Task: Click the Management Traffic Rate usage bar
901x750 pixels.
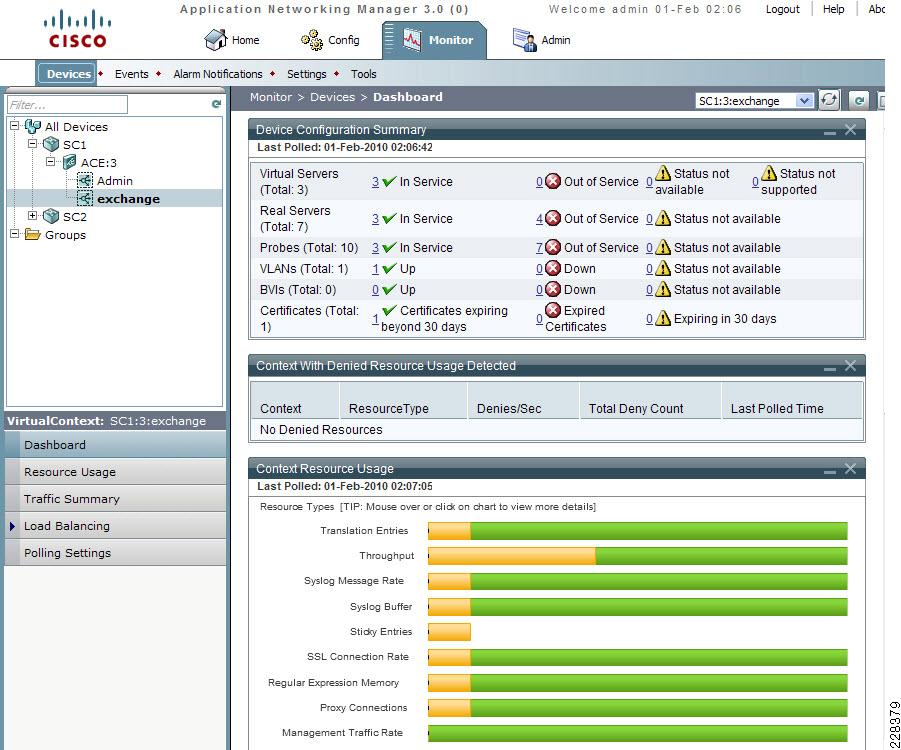Action: (638, 733)
